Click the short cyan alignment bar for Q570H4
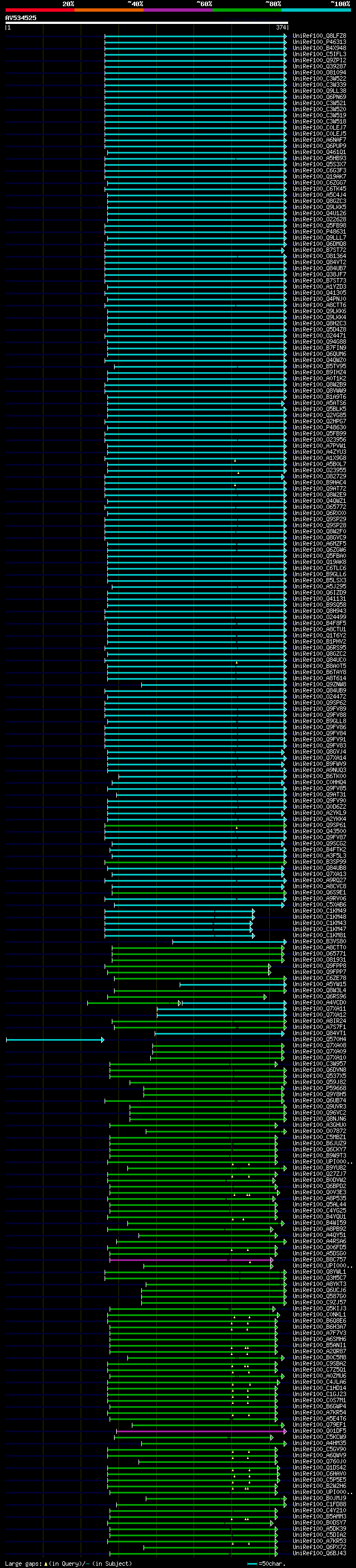 (x=55, y=1040)
